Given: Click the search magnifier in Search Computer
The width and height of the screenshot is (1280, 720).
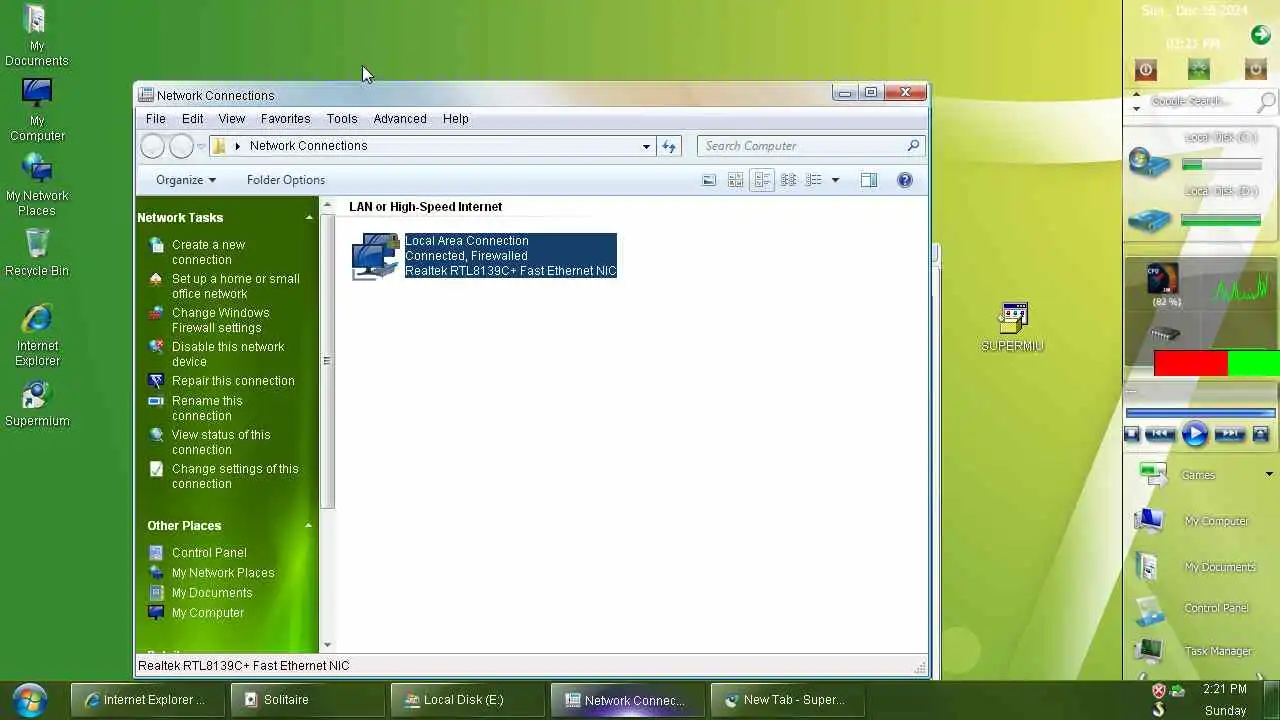Looking at the screenshot, I should tap(913, 146).
